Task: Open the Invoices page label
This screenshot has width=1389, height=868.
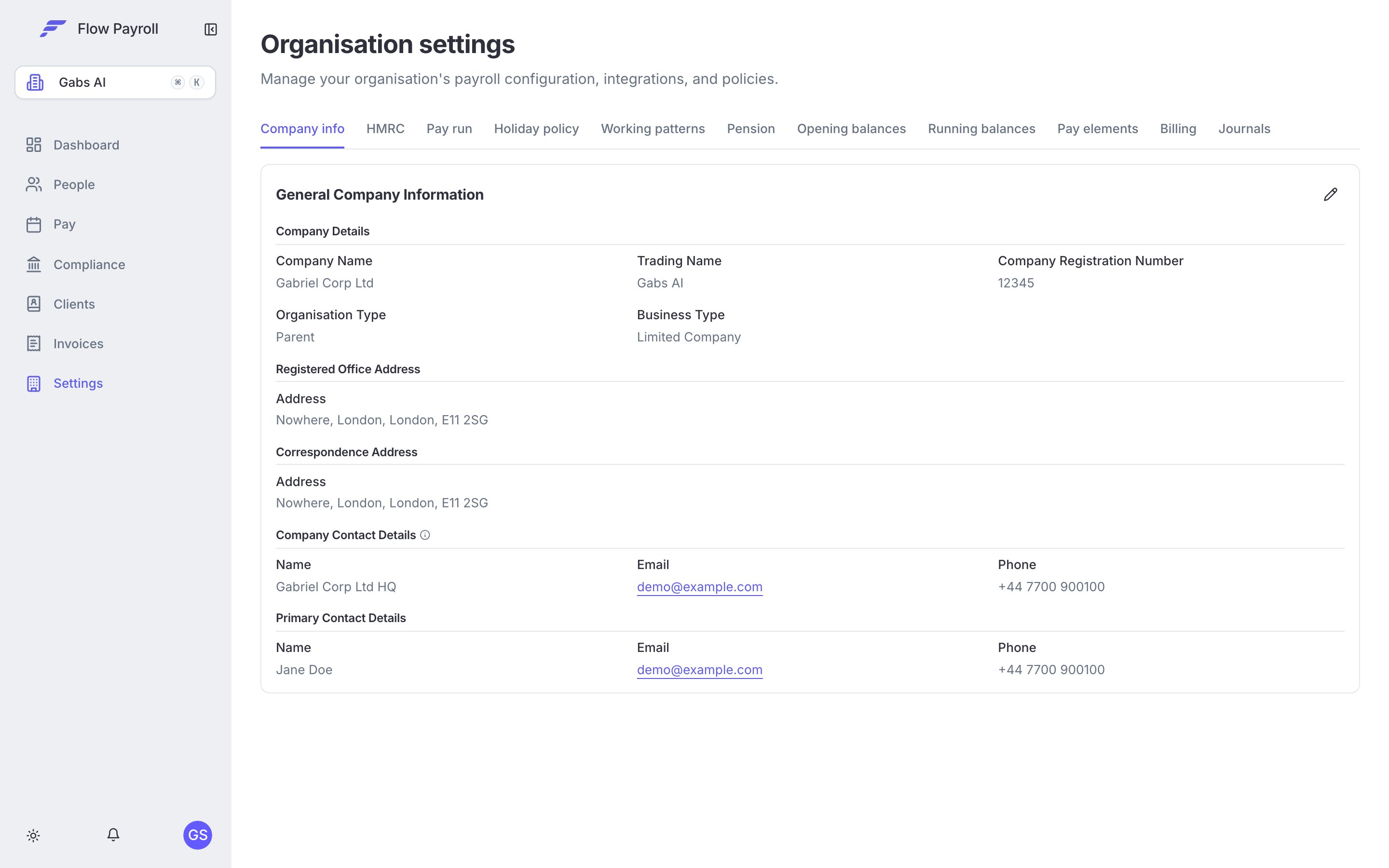Action: tap(78, 343)
